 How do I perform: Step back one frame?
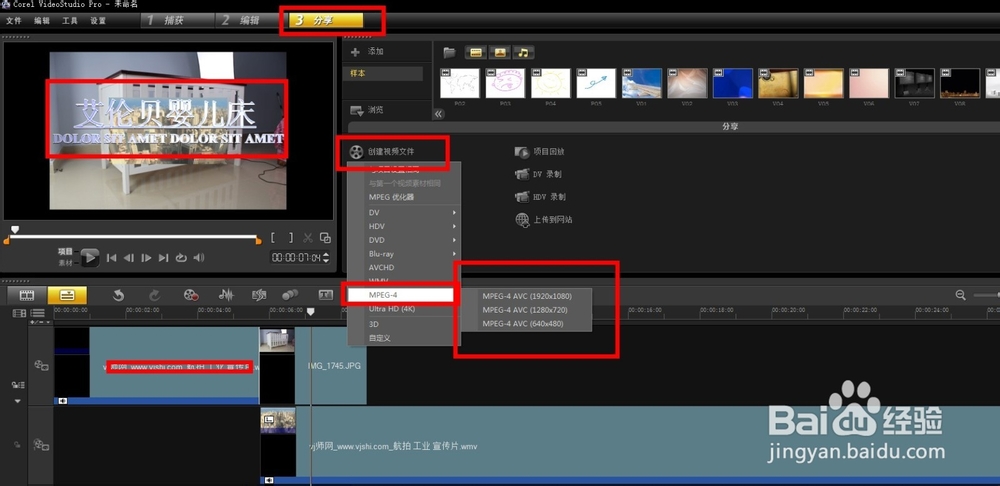(129, 258)
